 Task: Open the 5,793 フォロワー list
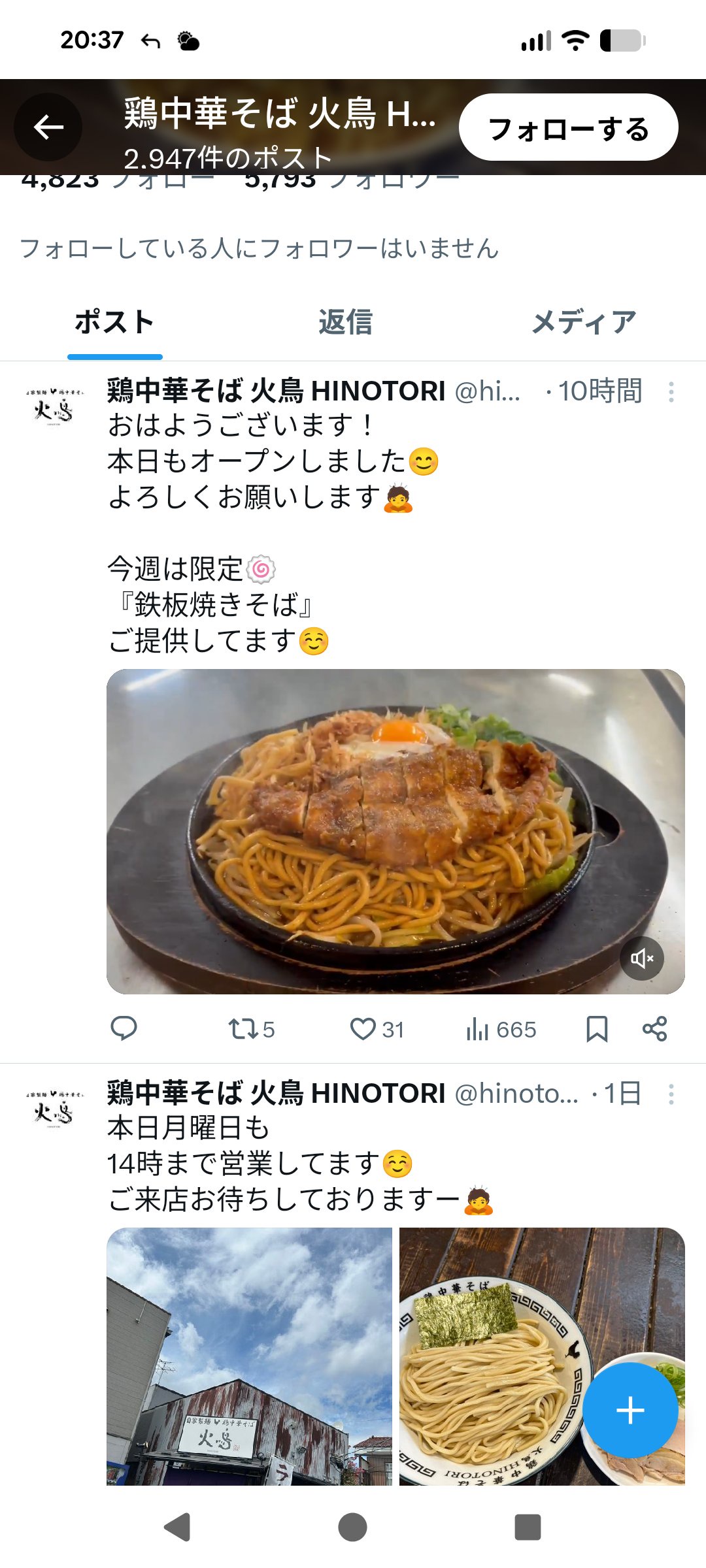[352, 179]
